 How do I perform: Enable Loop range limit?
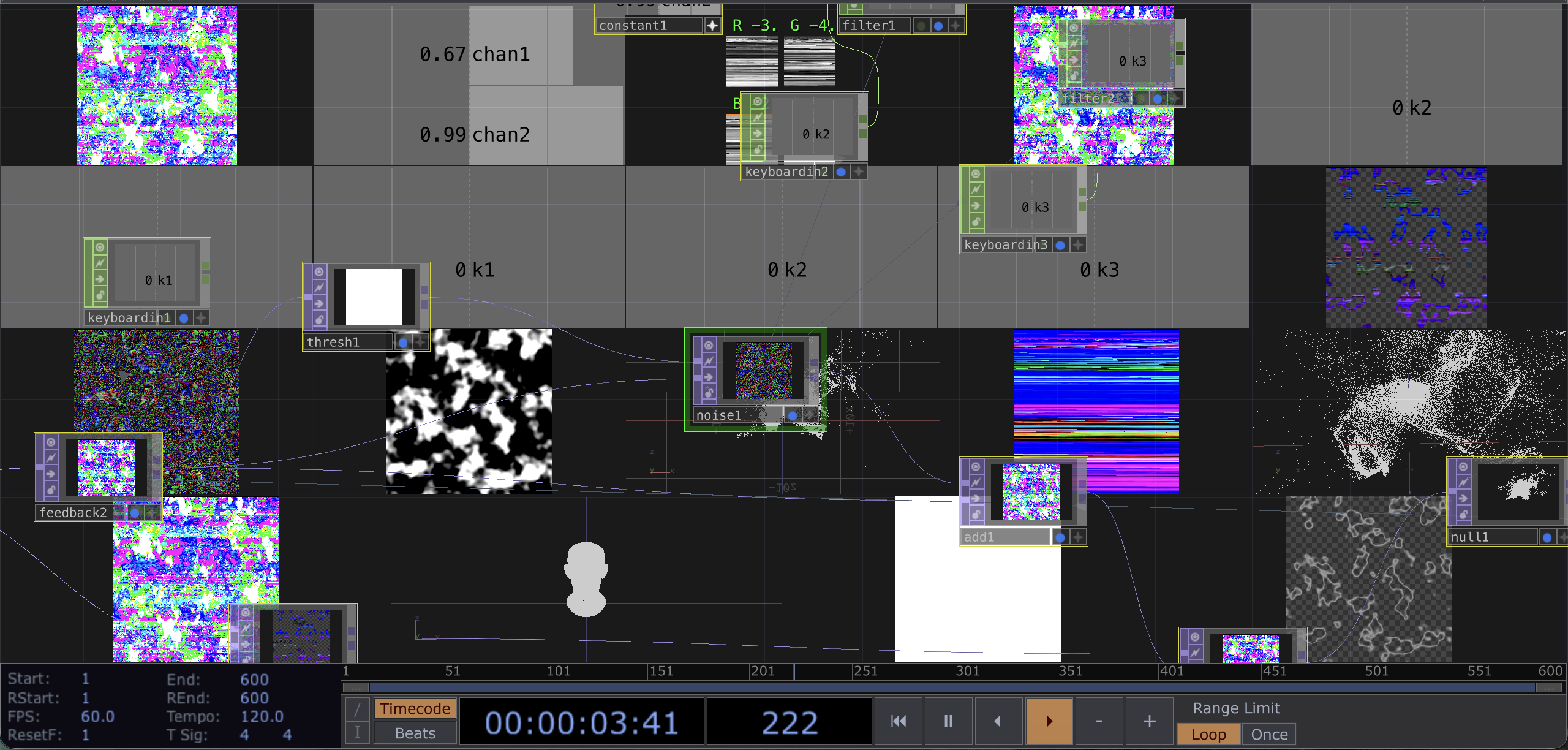(x=1208, y=734)
